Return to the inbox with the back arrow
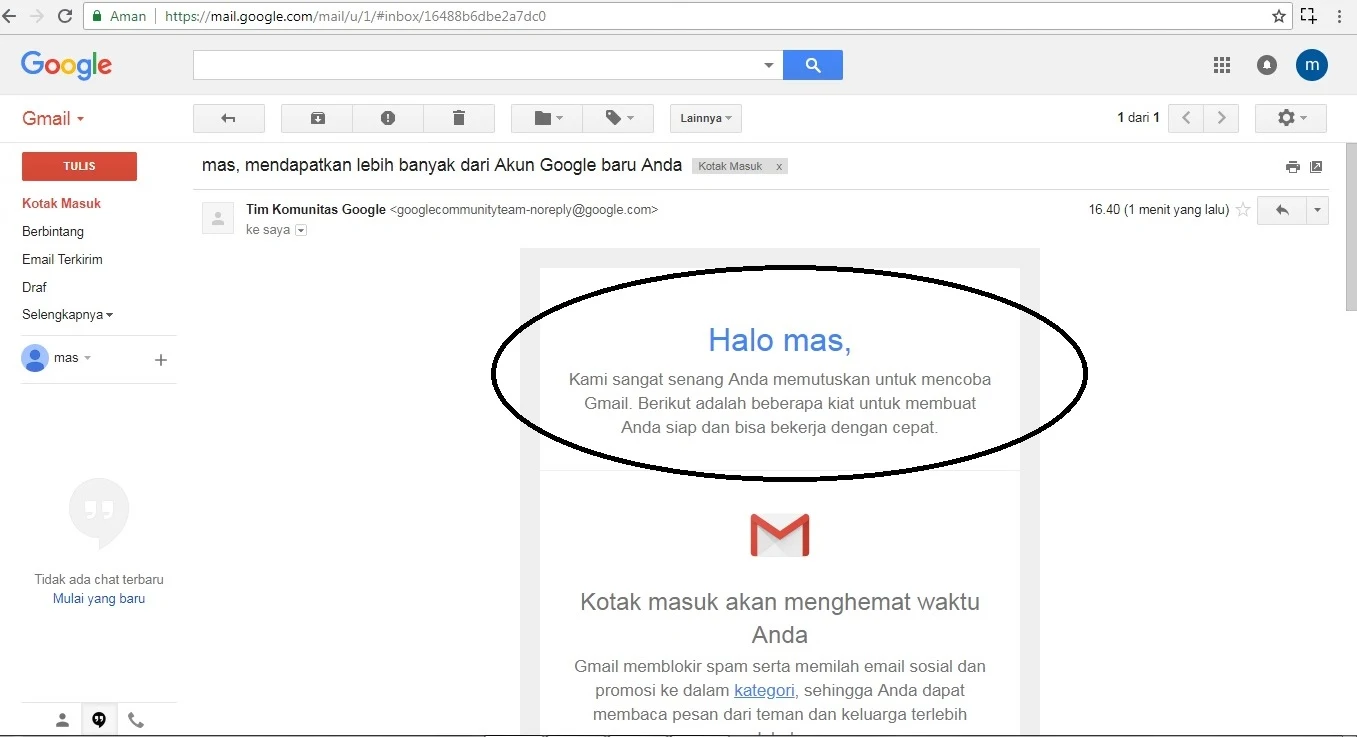The width and height of the screenshot is (1357, 737). 228,118
